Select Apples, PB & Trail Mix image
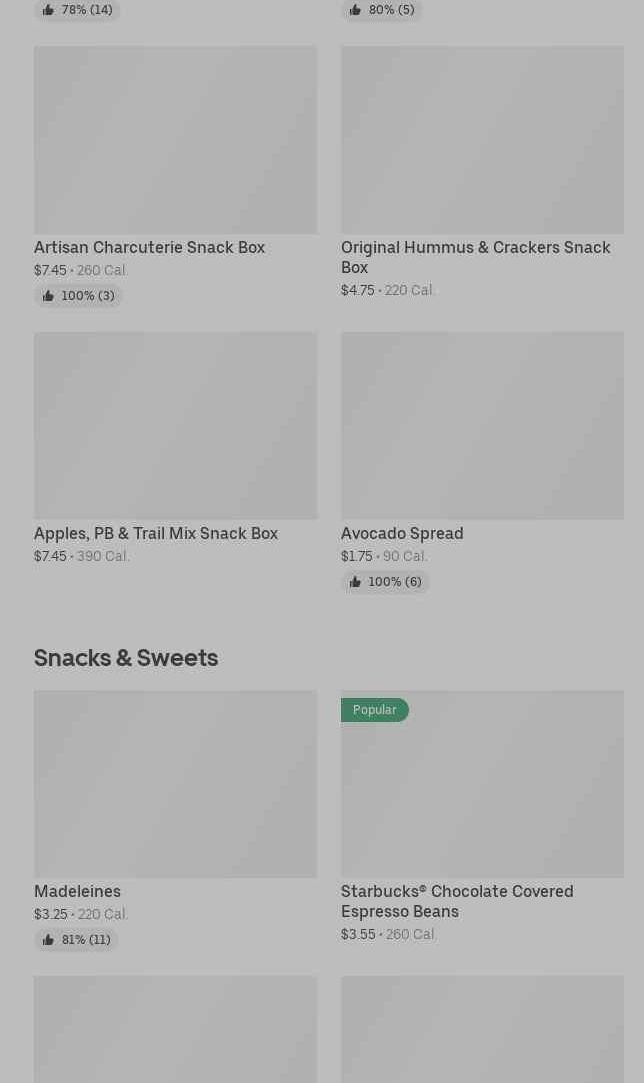The width and height of the screenshot is (644, 1083). coord(175,426)
